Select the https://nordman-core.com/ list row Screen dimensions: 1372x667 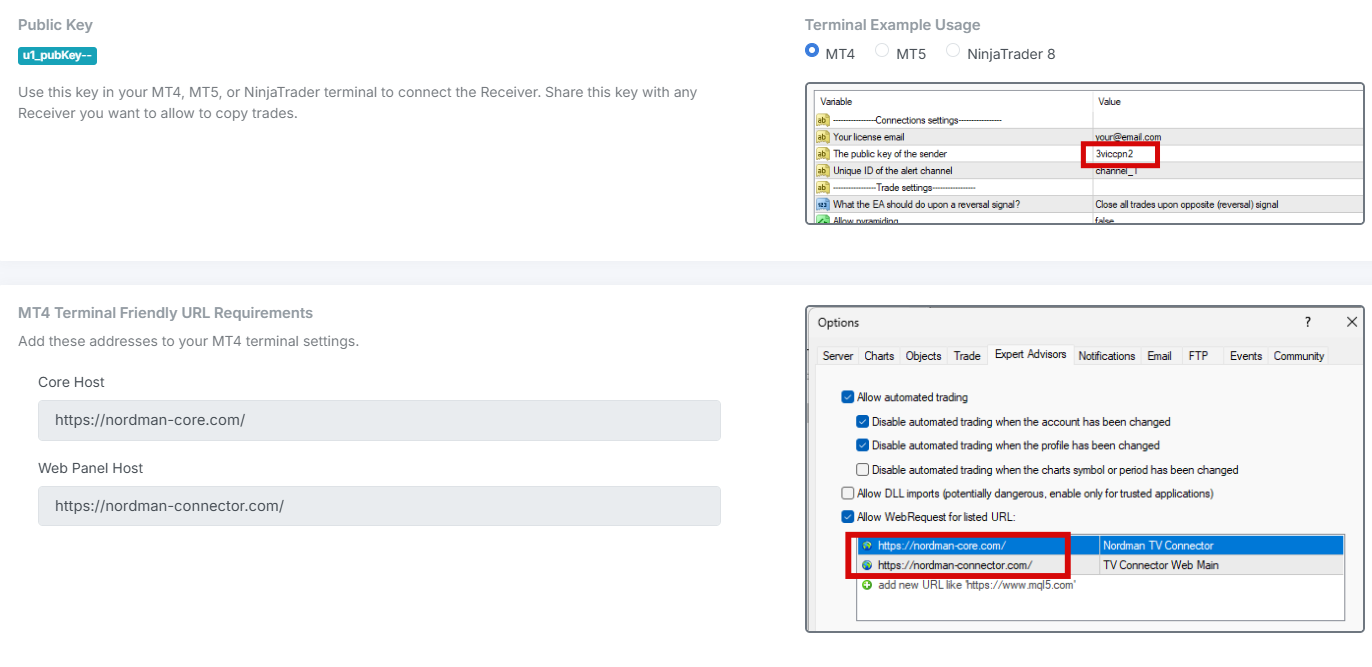click(1100, 546)
